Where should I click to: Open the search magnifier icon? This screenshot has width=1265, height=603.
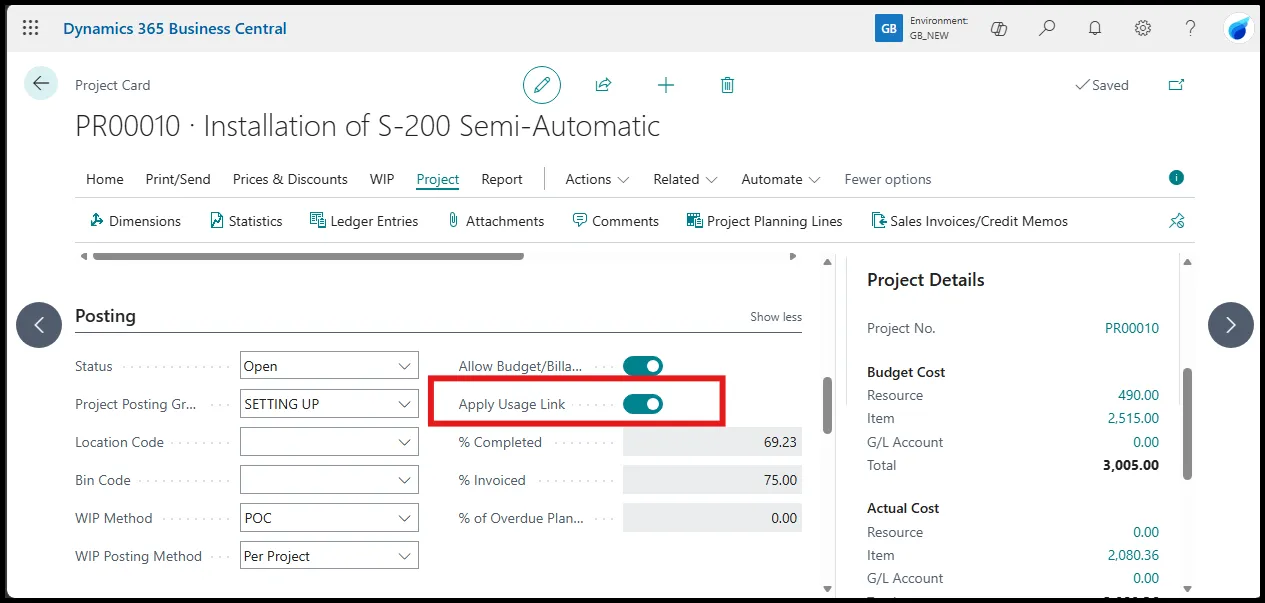click(x=1047, y=28)
